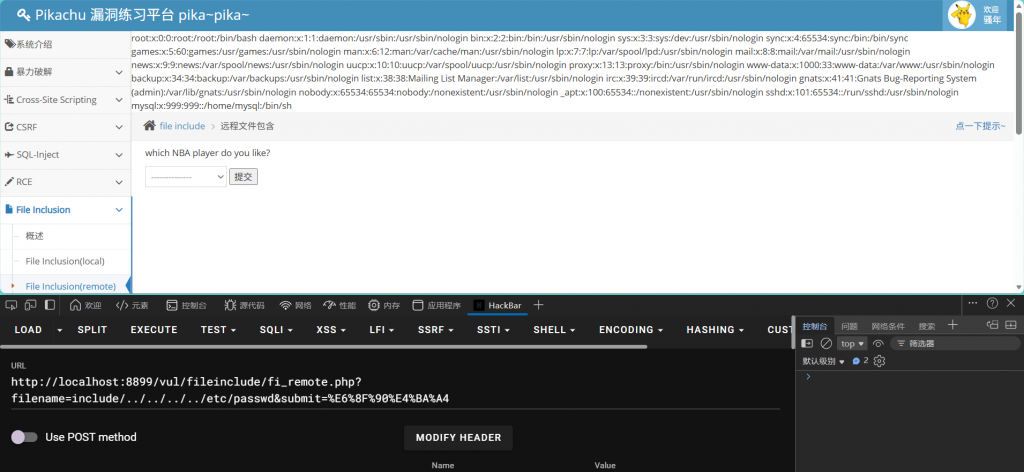Open 概述 under File Inclusion

click(35, 236)
